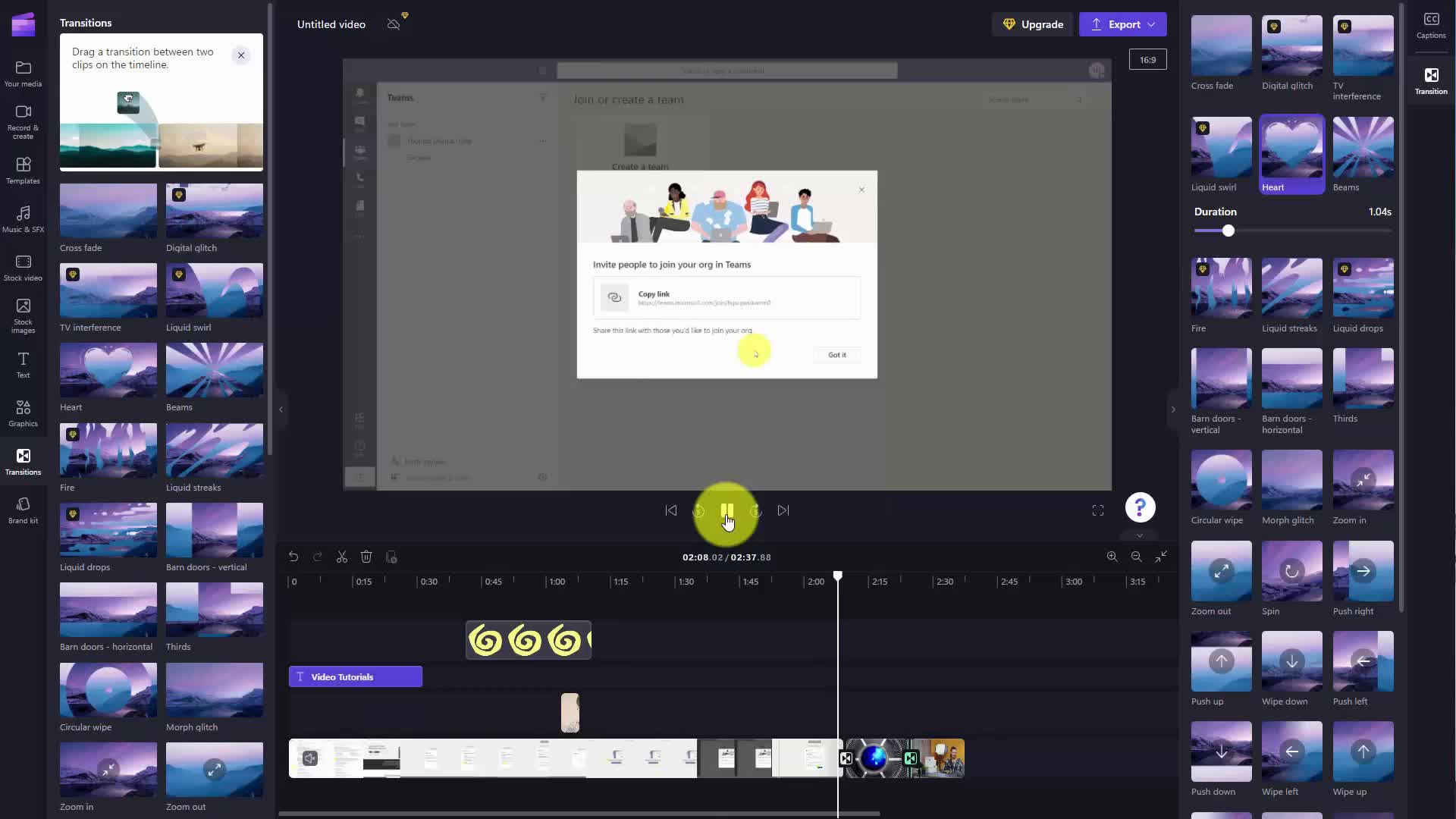
Task: Rename the Untitled video title
Action: (x=331, y=24)
